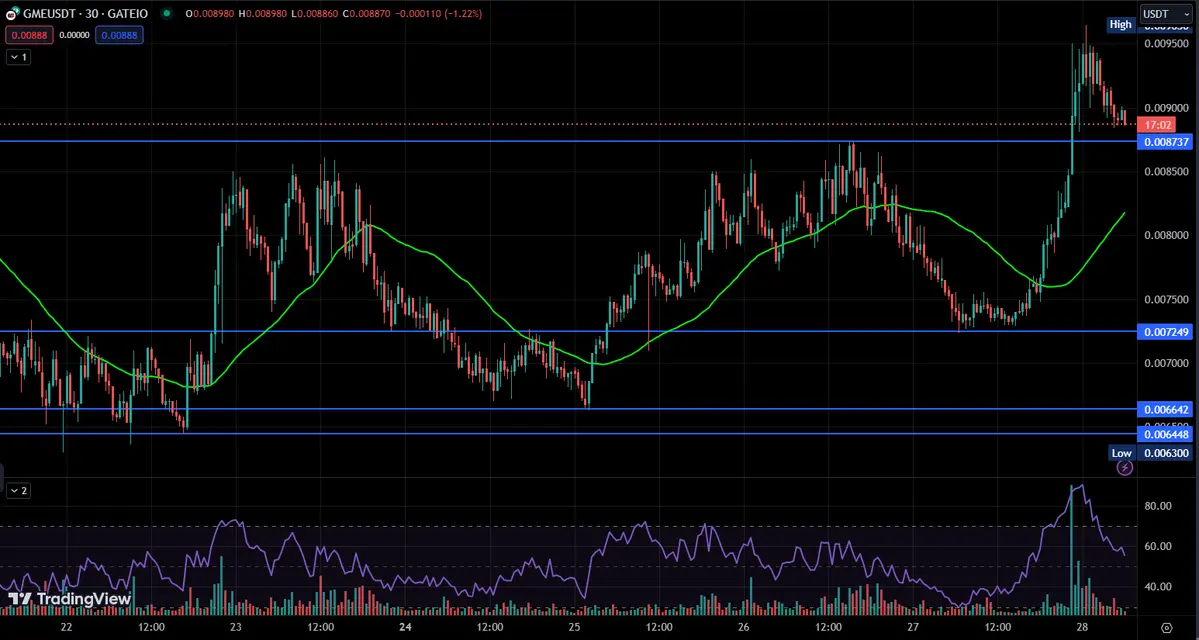Click the lightning bolt icon on price axis
The image size is (1199, 640).
(1124, 468)
